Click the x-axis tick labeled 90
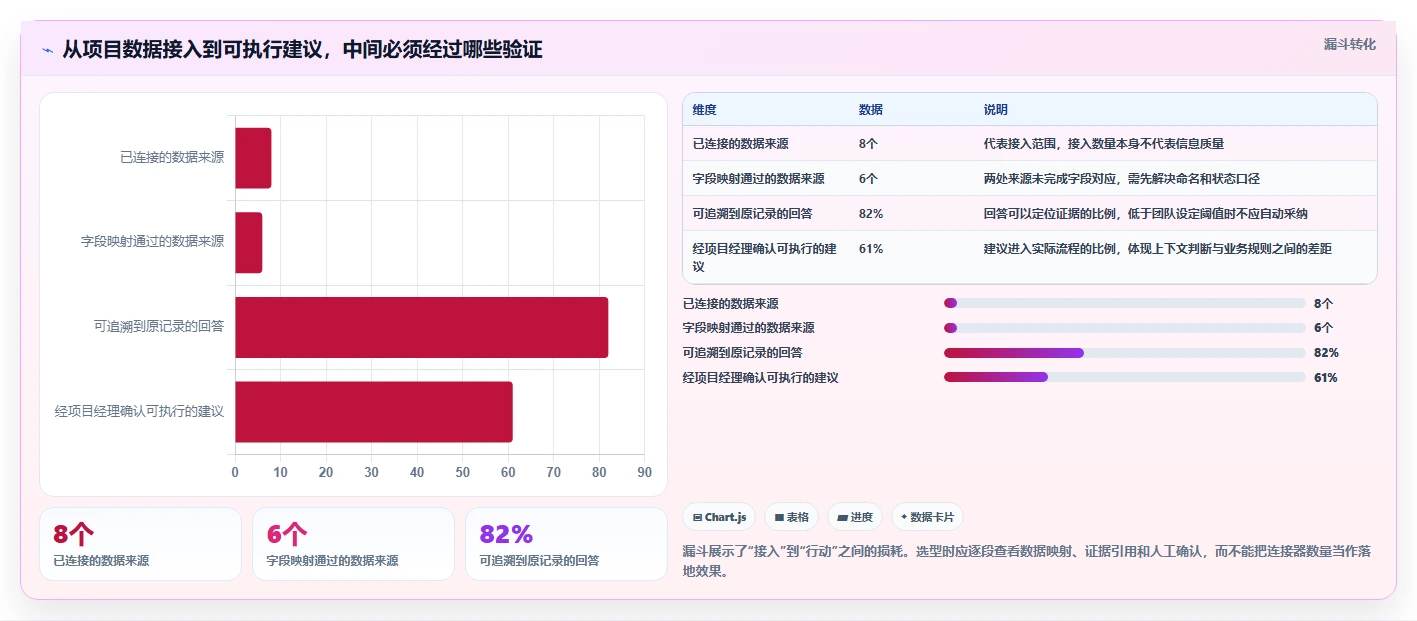The image size is (1417, 621). pos(644,472)
